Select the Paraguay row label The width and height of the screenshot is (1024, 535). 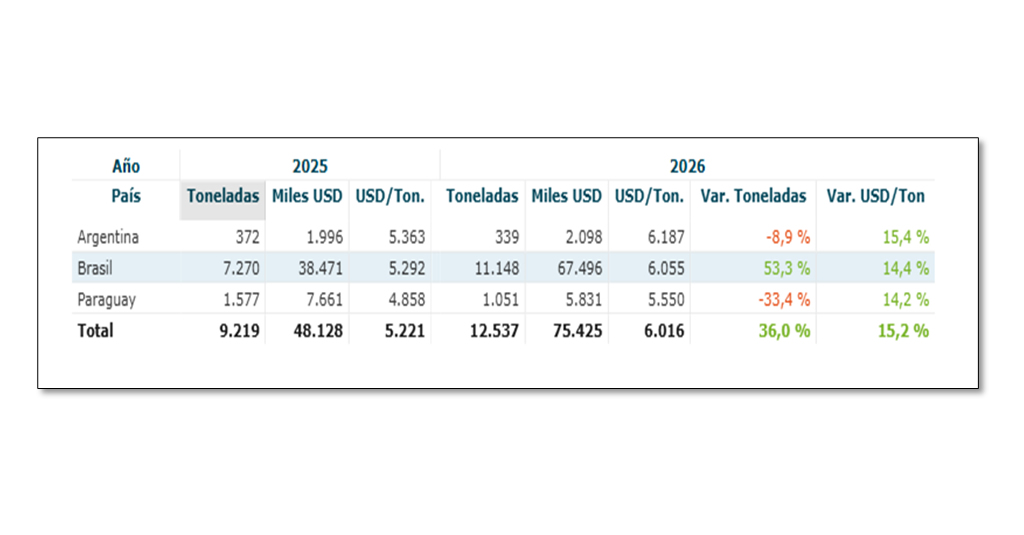tap(107, 299)
